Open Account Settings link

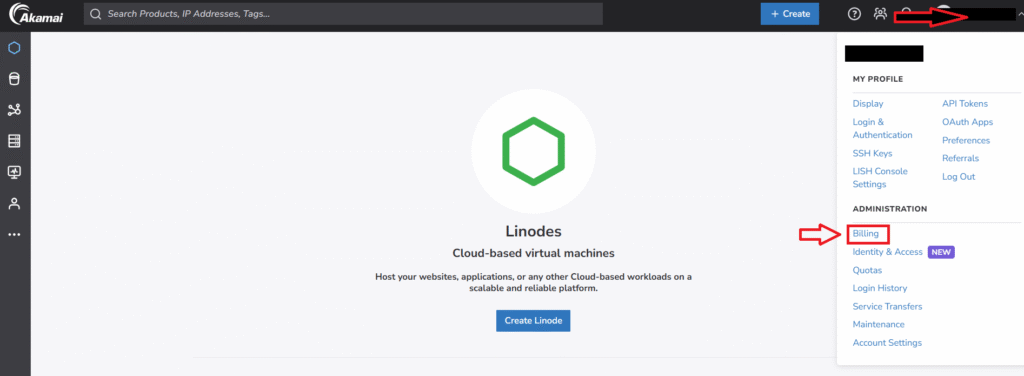[x=888, y=343]
